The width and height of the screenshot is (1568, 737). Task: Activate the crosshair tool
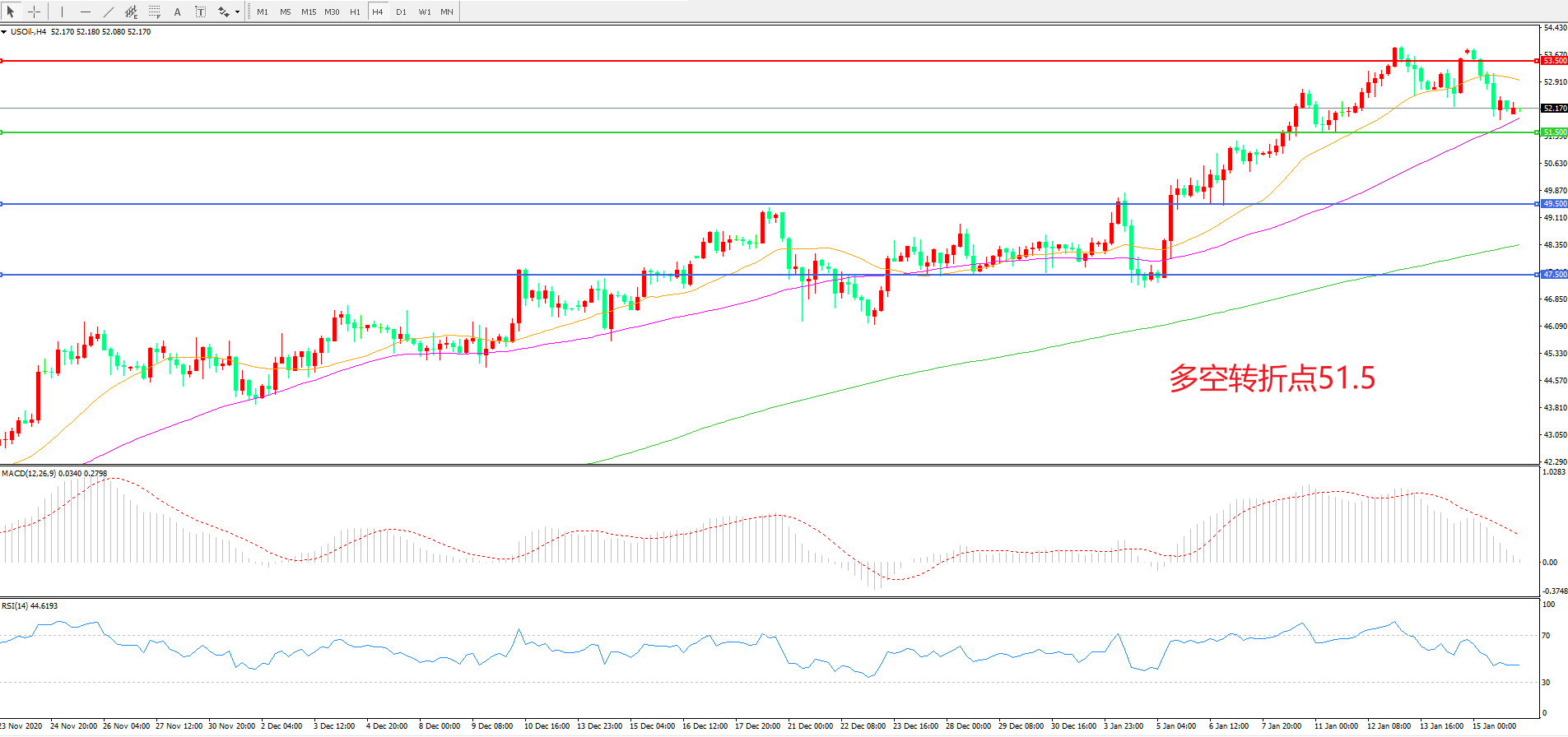pos(35,12)
